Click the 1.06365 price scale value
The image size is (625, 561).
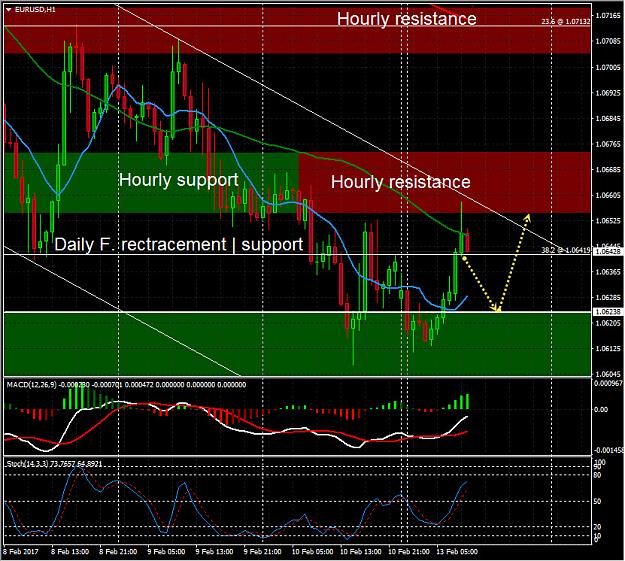click(608, 272)
